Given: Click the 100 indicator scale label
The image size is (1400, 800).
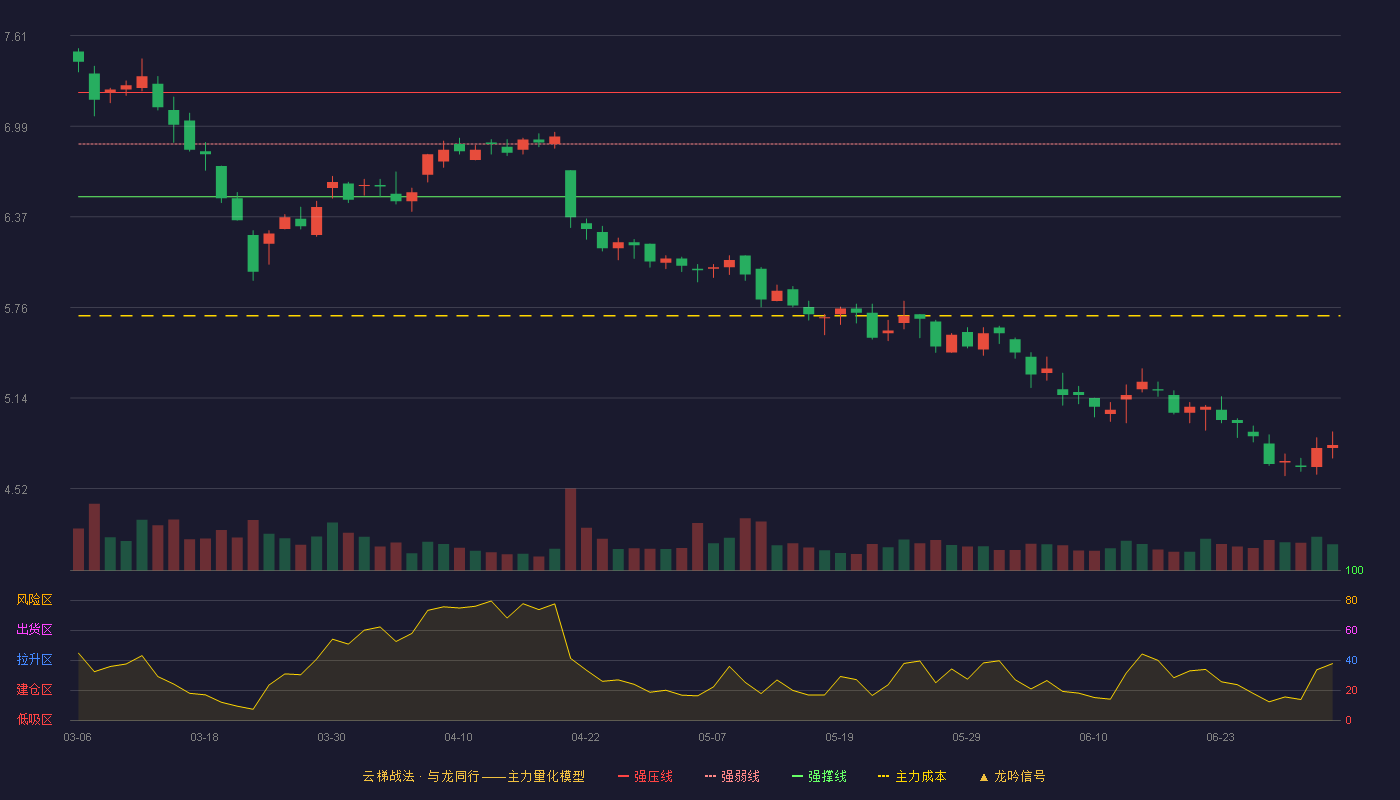Looking at the screenshot, I should (1354, 571).
